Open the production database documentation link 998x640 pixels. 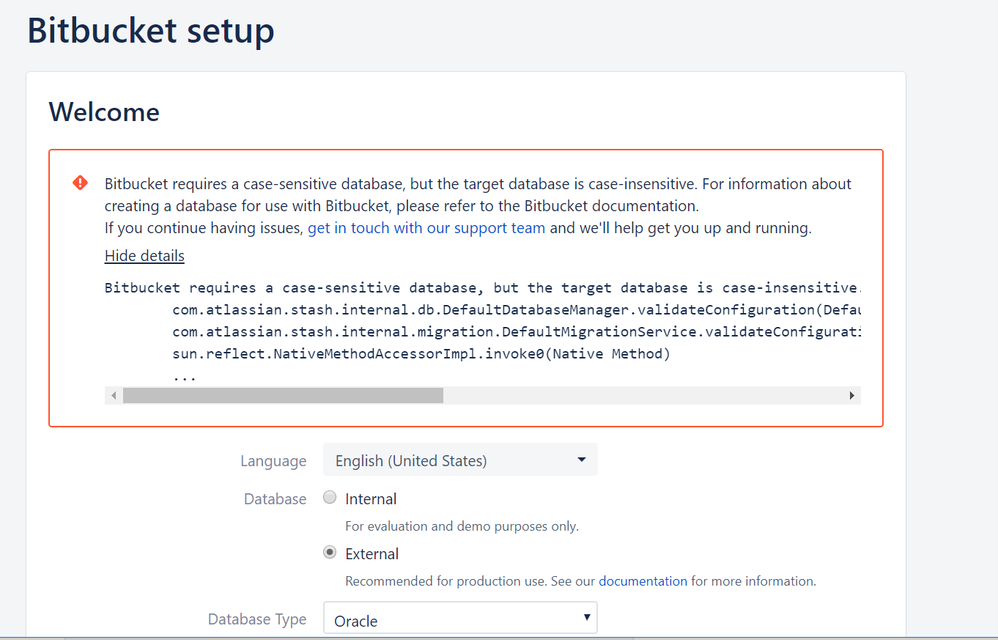coord(643,581)
